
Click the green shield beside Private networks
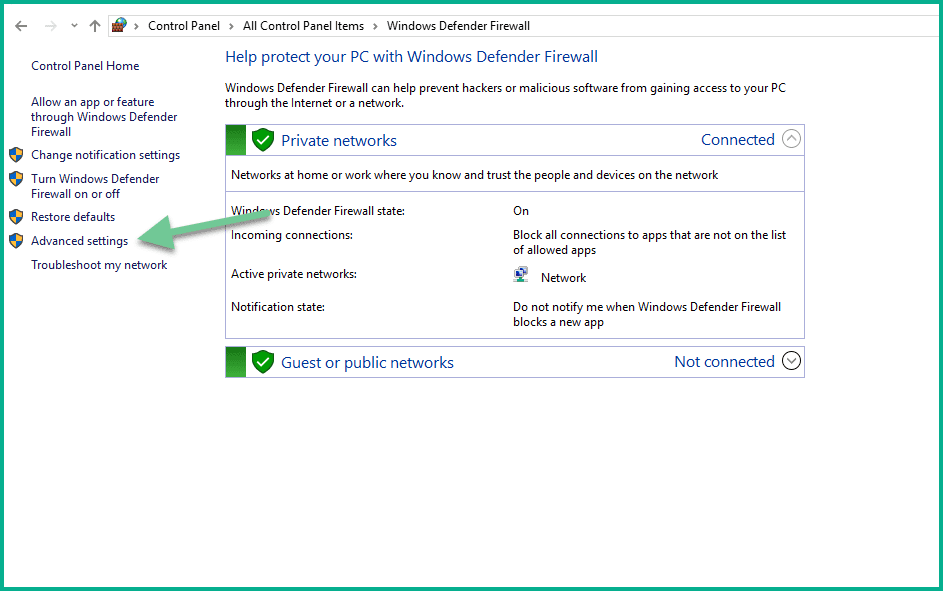(263, 140)
